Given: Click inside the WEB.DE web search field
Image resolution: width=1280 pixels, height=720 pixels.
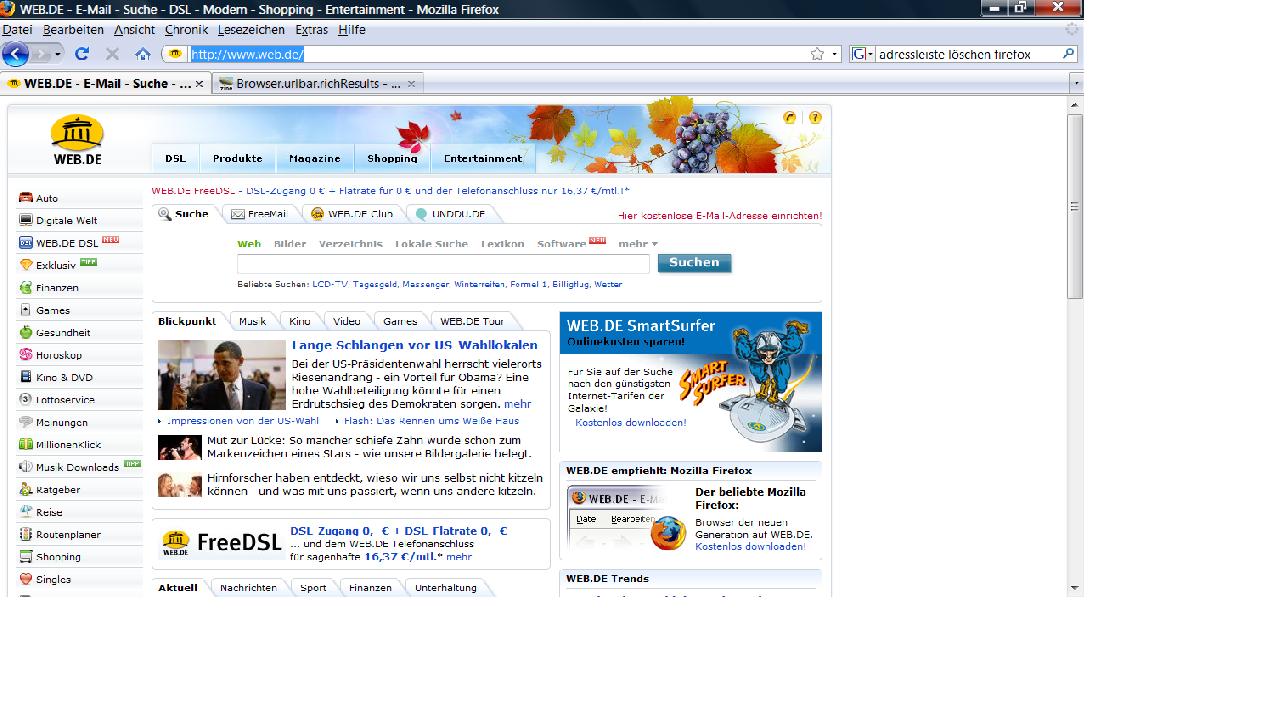Looking at the screenshot, I should pos(443,264).
